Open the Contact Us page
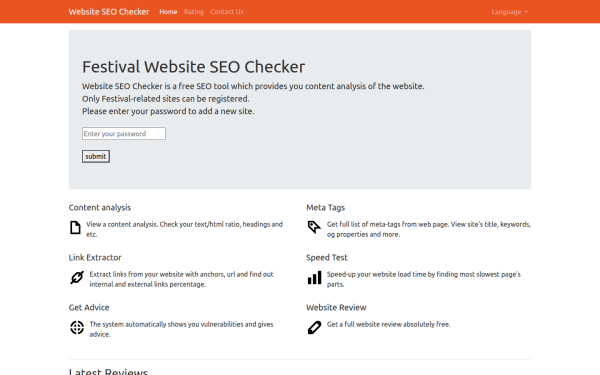Screen dimensions: 600x375 [x=227, y=12]
